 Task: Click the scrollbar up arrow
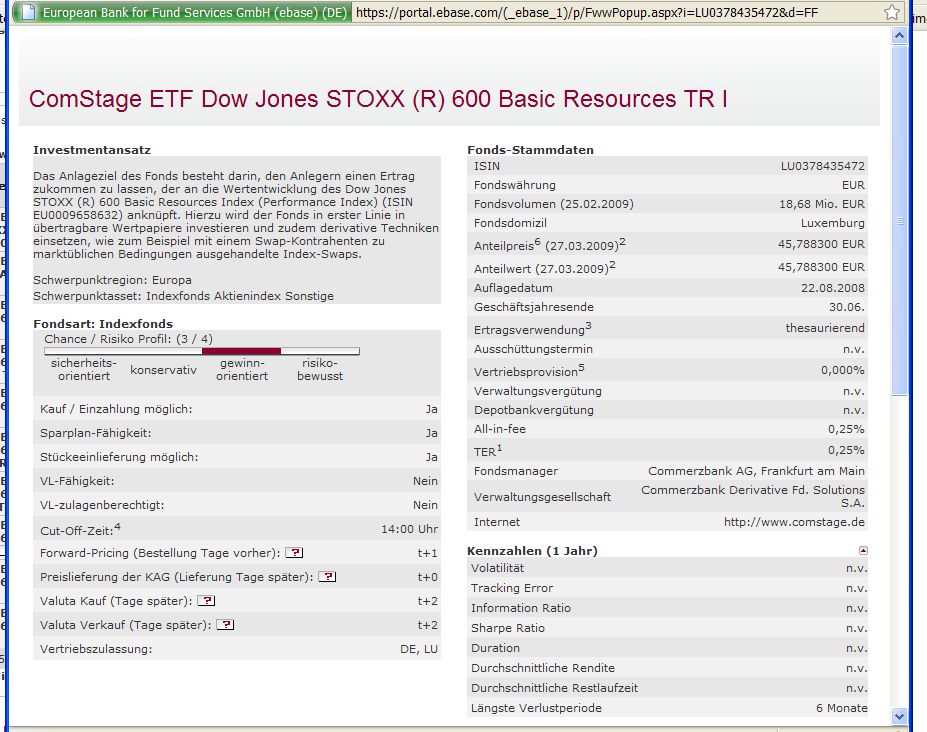(x=899, y=36)
